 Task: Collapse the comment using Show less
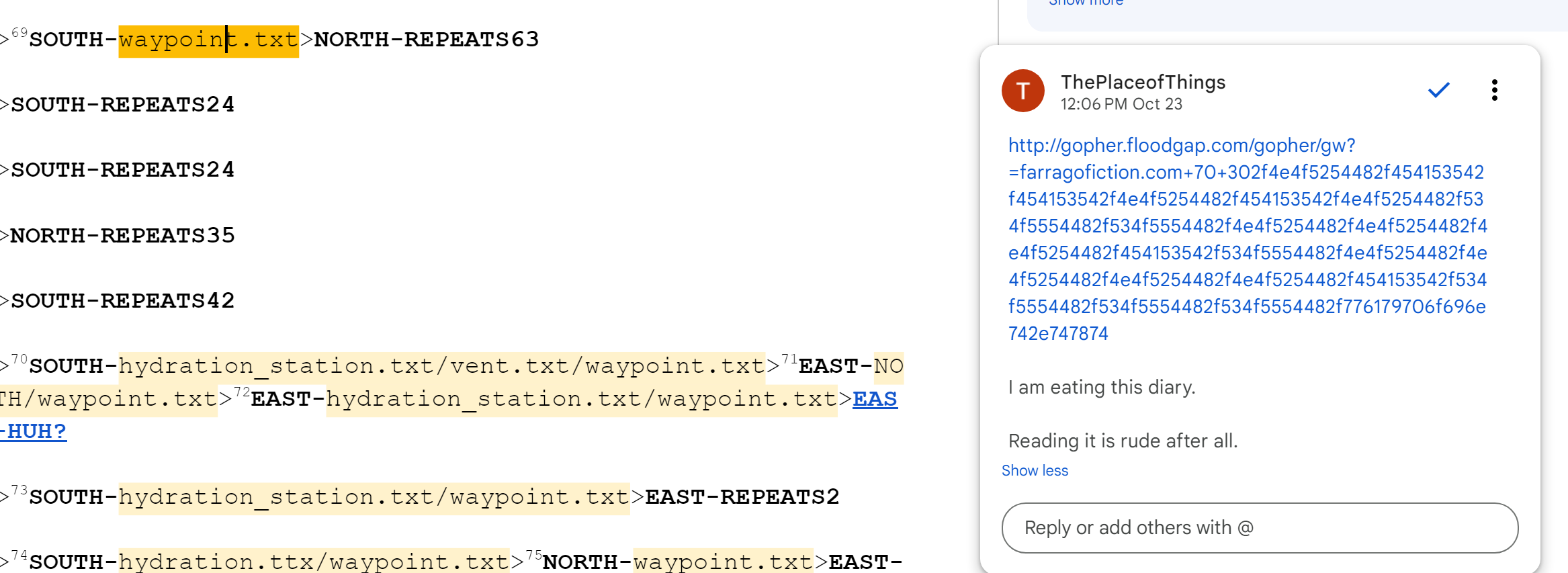click(1034, 471)
